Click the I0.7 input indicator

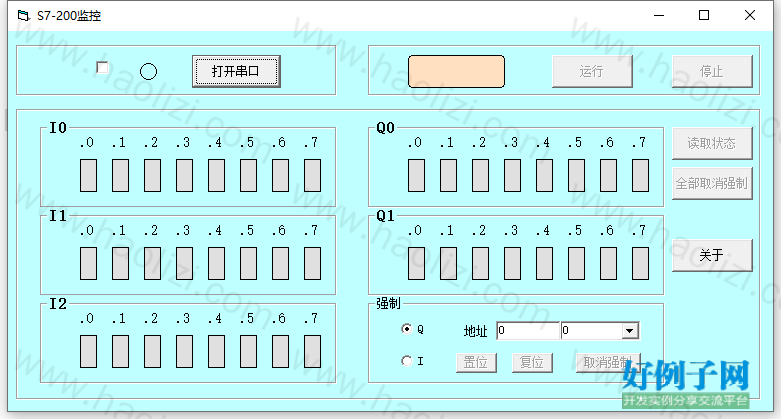point(312,175)
